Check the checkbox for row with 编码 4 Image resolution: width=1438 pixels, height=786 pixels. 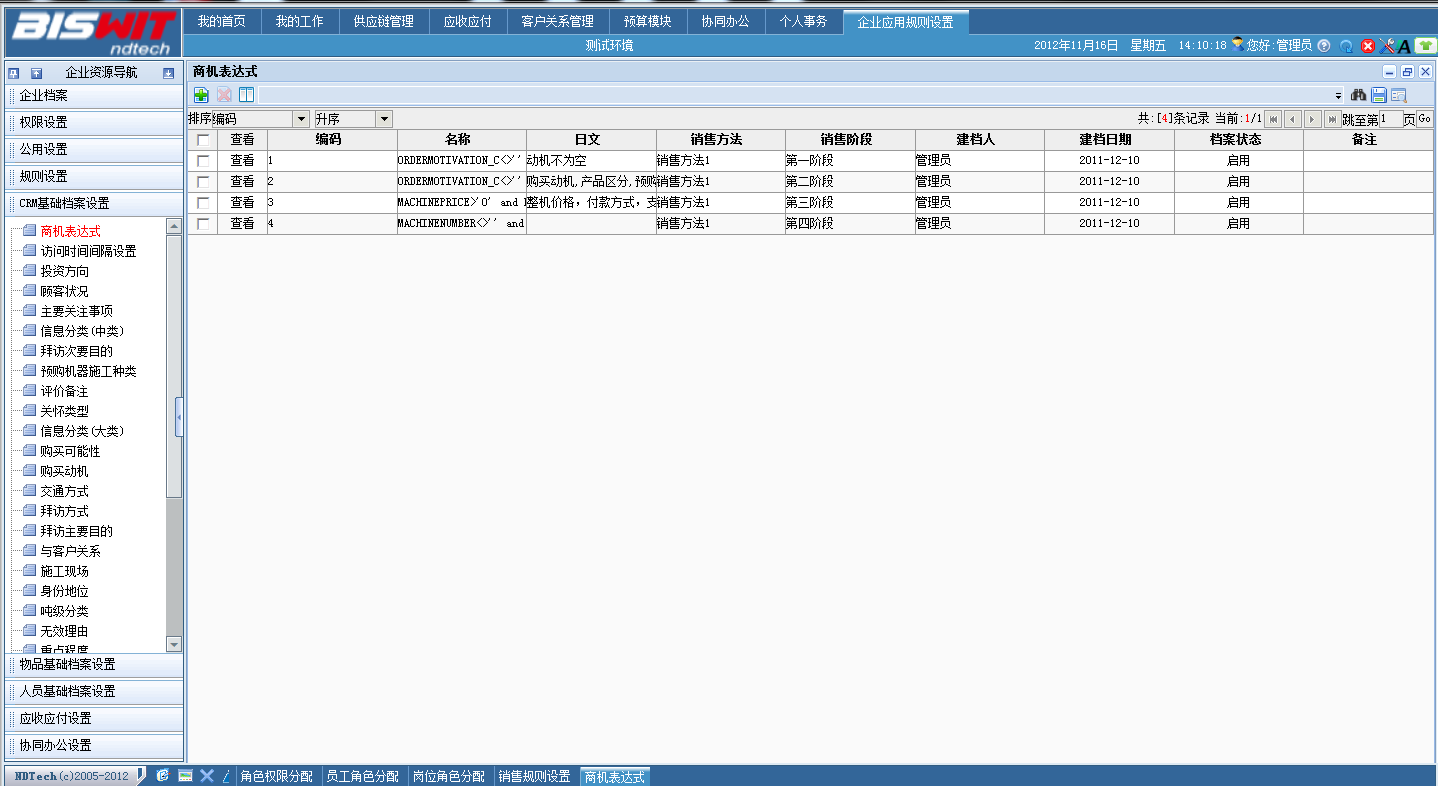pyautogui.click(x=204, y=224)
